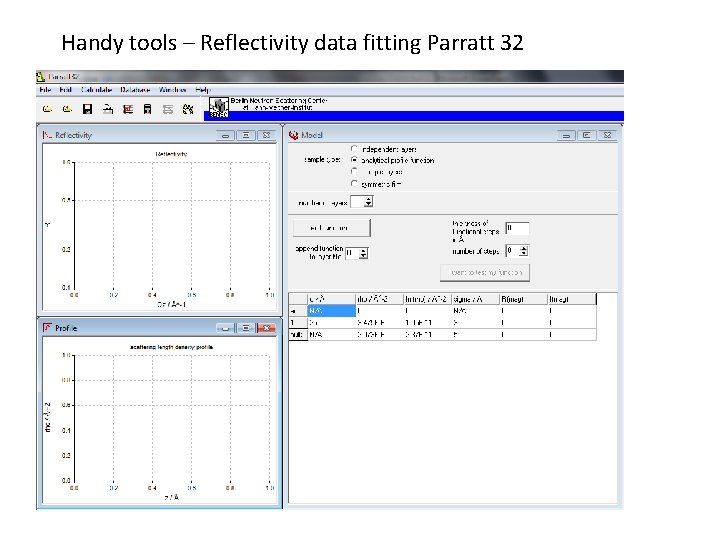Click the red table toolbar icon
Viewport: 720px width, 540px height.
(x=128, y=109)
